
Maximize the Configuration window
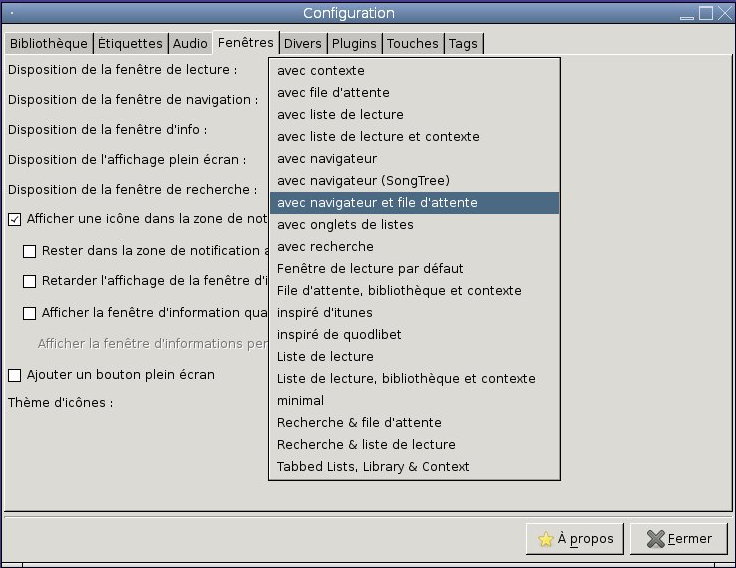(x=706, y=13)
